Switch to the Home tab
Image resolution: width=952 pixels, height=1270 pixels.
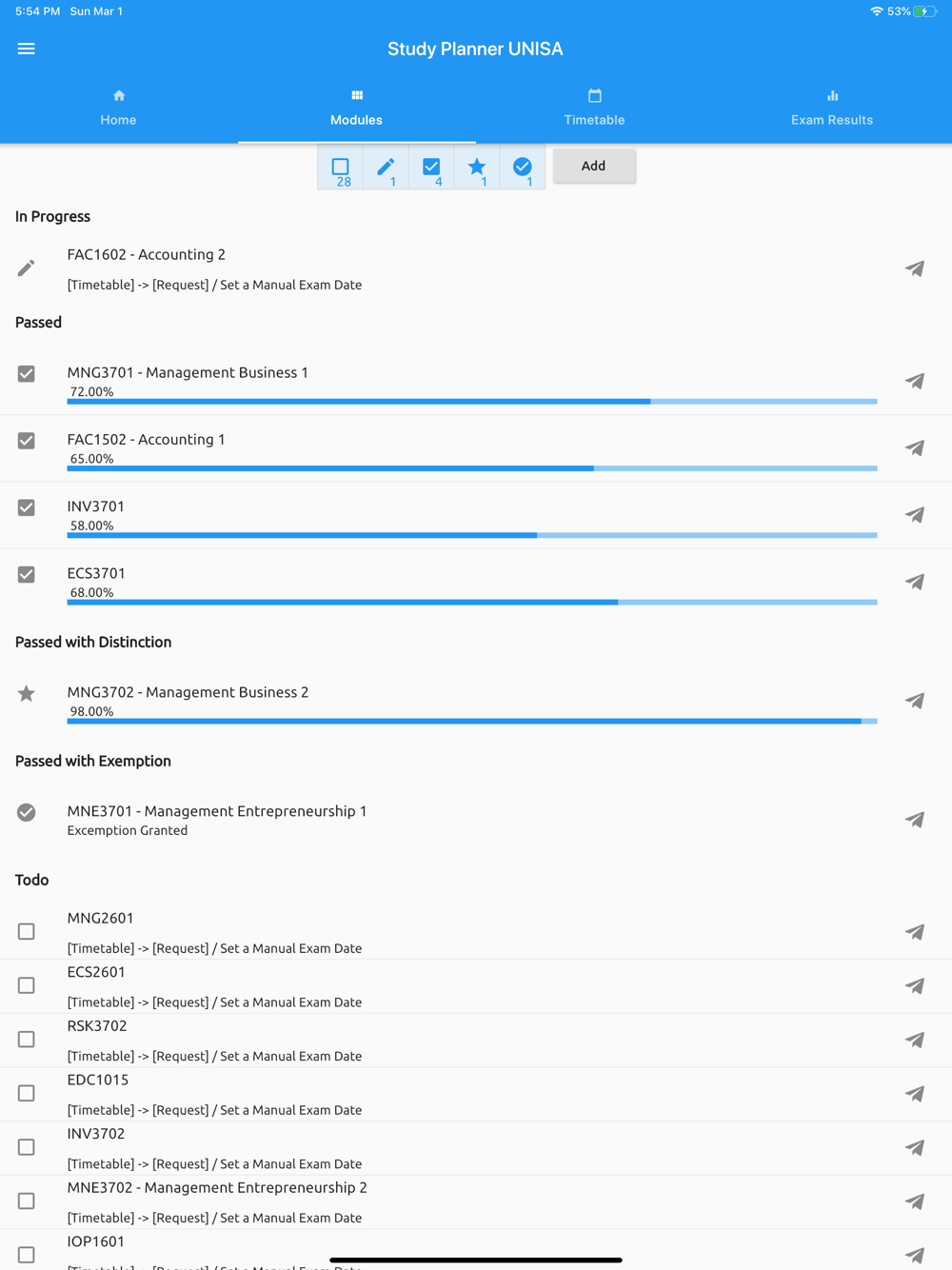click(x=119, y=108)
